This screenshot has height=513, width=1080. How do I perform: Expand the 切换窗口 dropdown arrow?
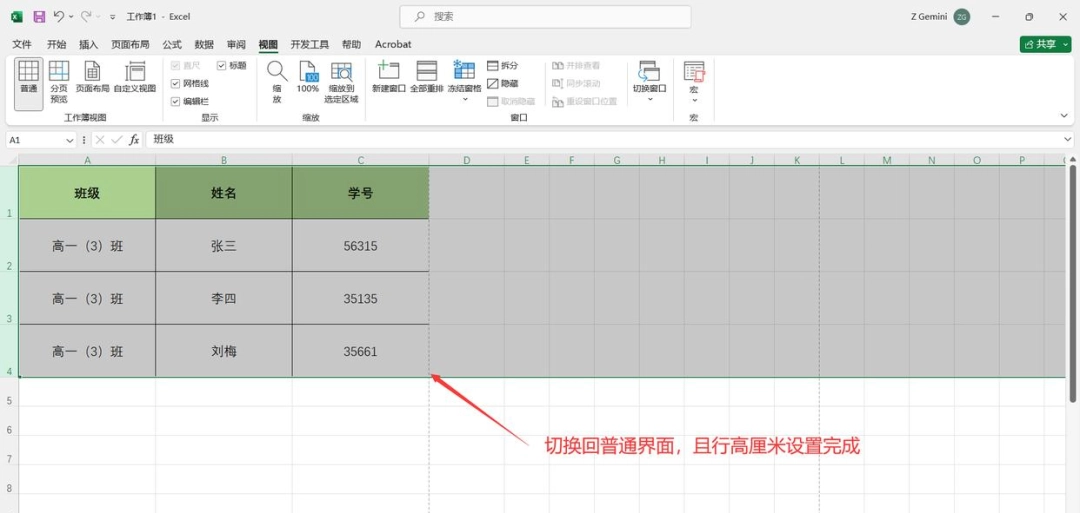650,101
